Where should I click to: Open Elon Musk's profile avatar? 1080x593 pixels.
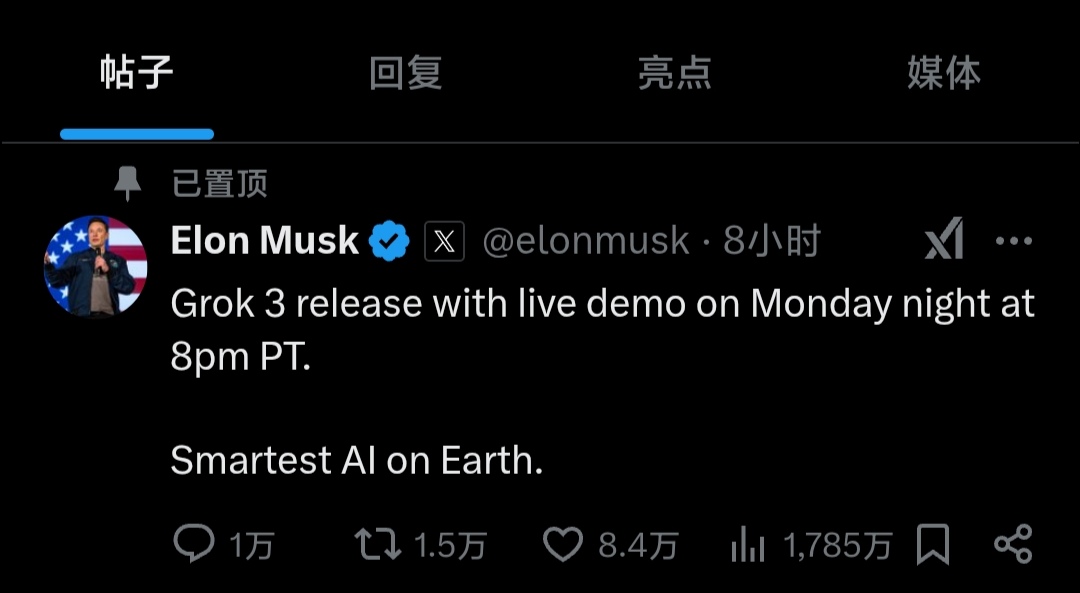tap(96, 266)
